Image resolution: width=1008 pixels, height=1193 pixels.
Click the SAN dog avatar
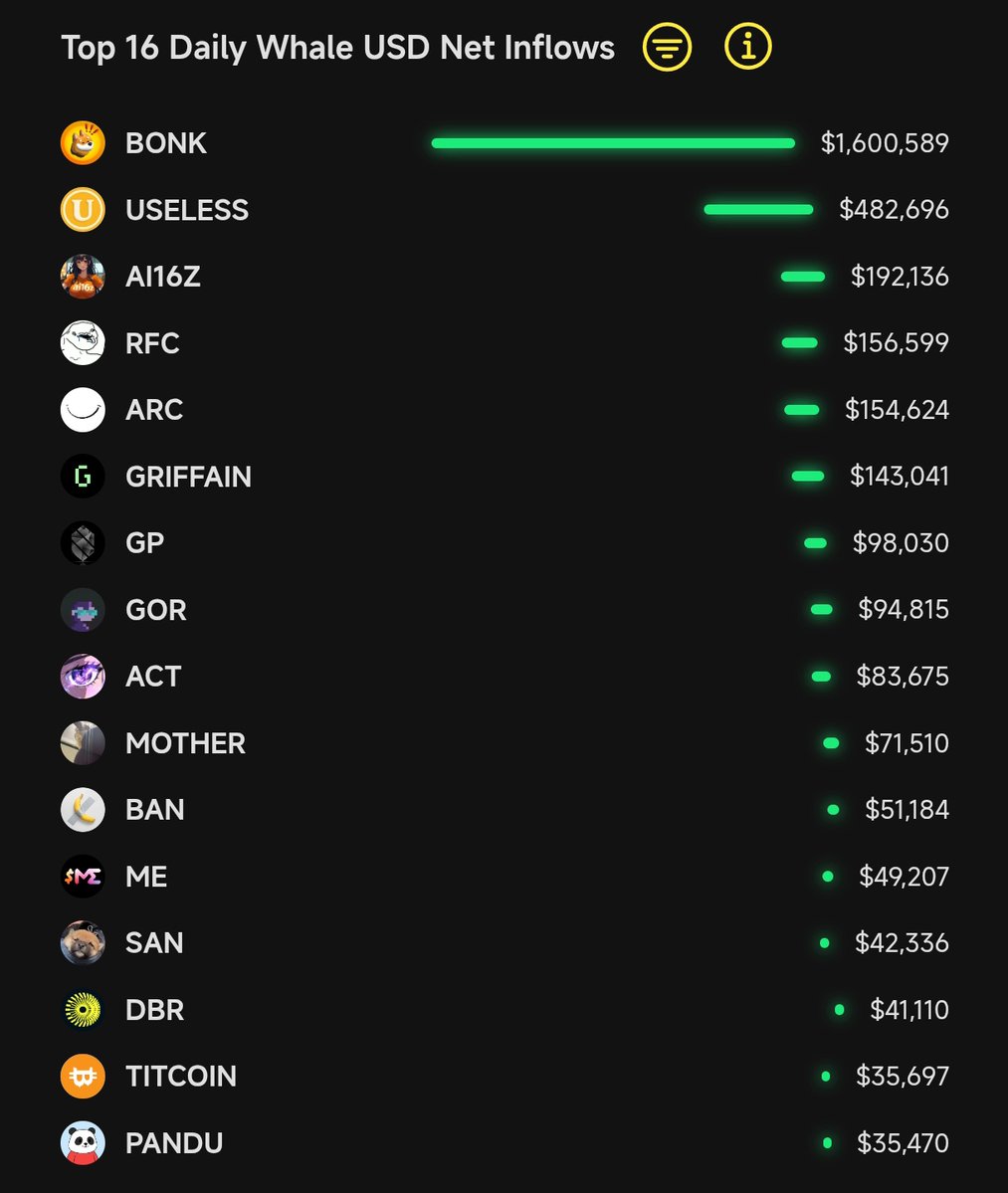[x=83, y=943]
